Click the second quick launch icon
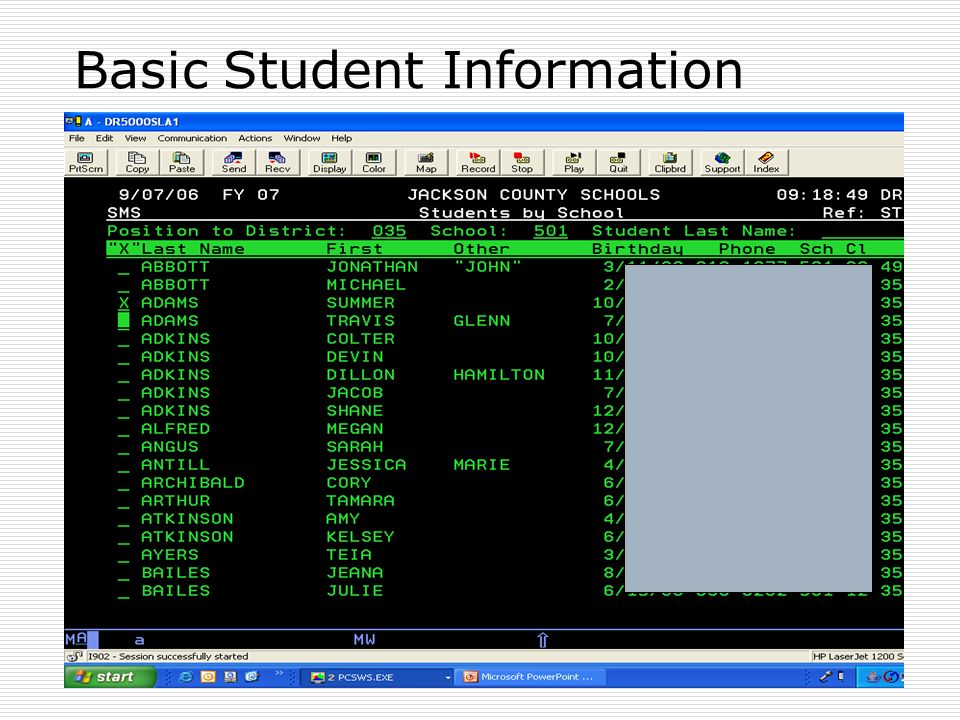The width and height of the screenshot is (960, 720). [208, 677]
